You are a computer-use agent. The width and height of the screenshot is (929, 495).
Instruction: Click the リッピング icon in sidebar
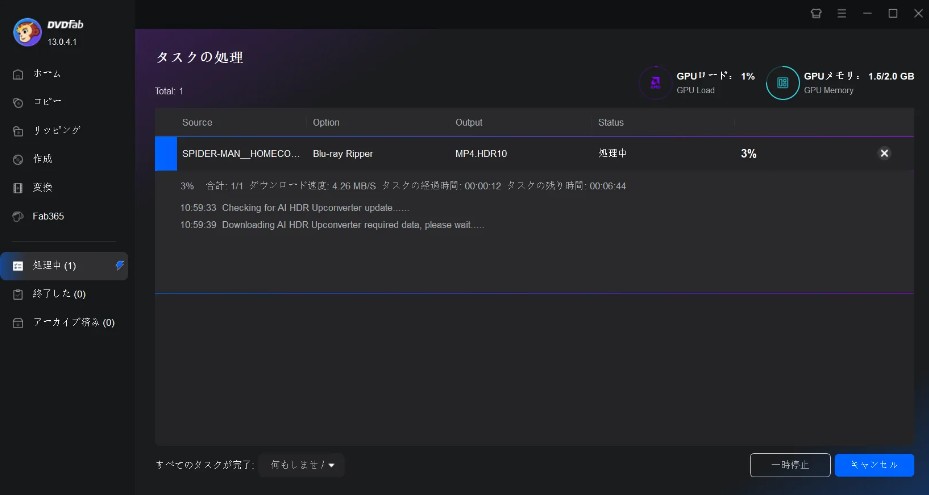(x=18, y=131)
